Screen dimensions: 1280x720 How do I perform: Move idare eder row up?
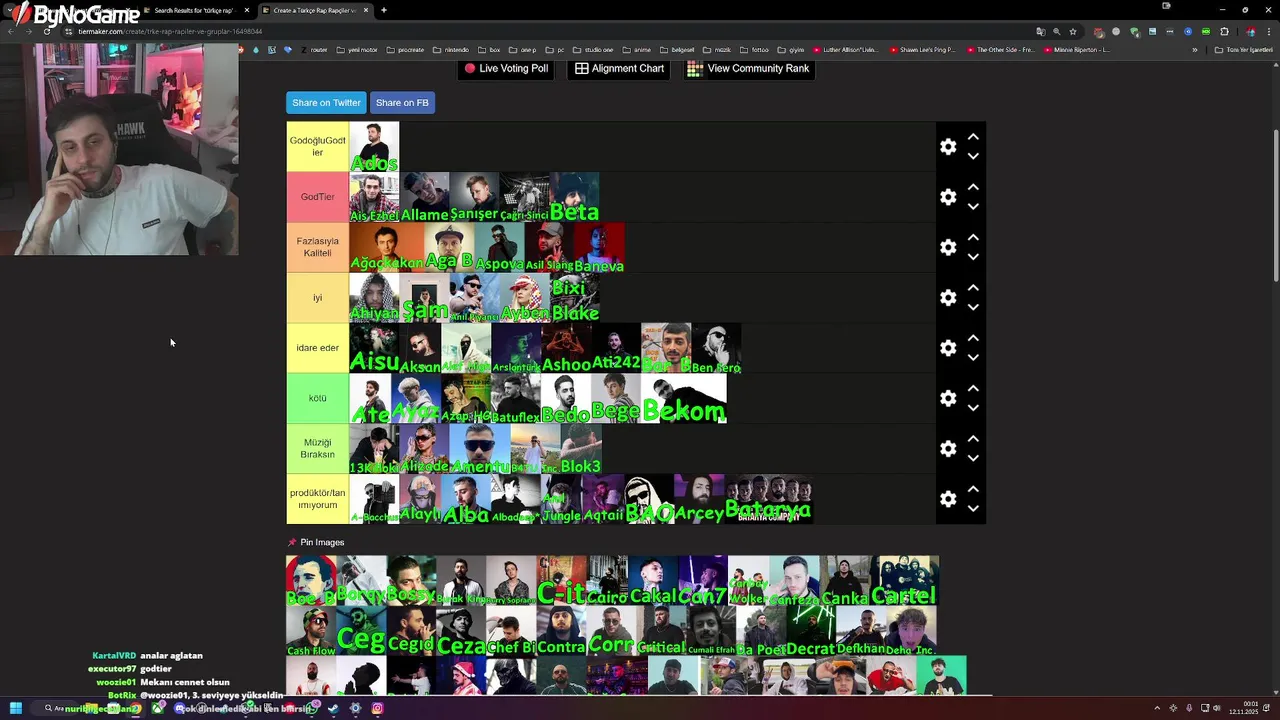[973, 338]
